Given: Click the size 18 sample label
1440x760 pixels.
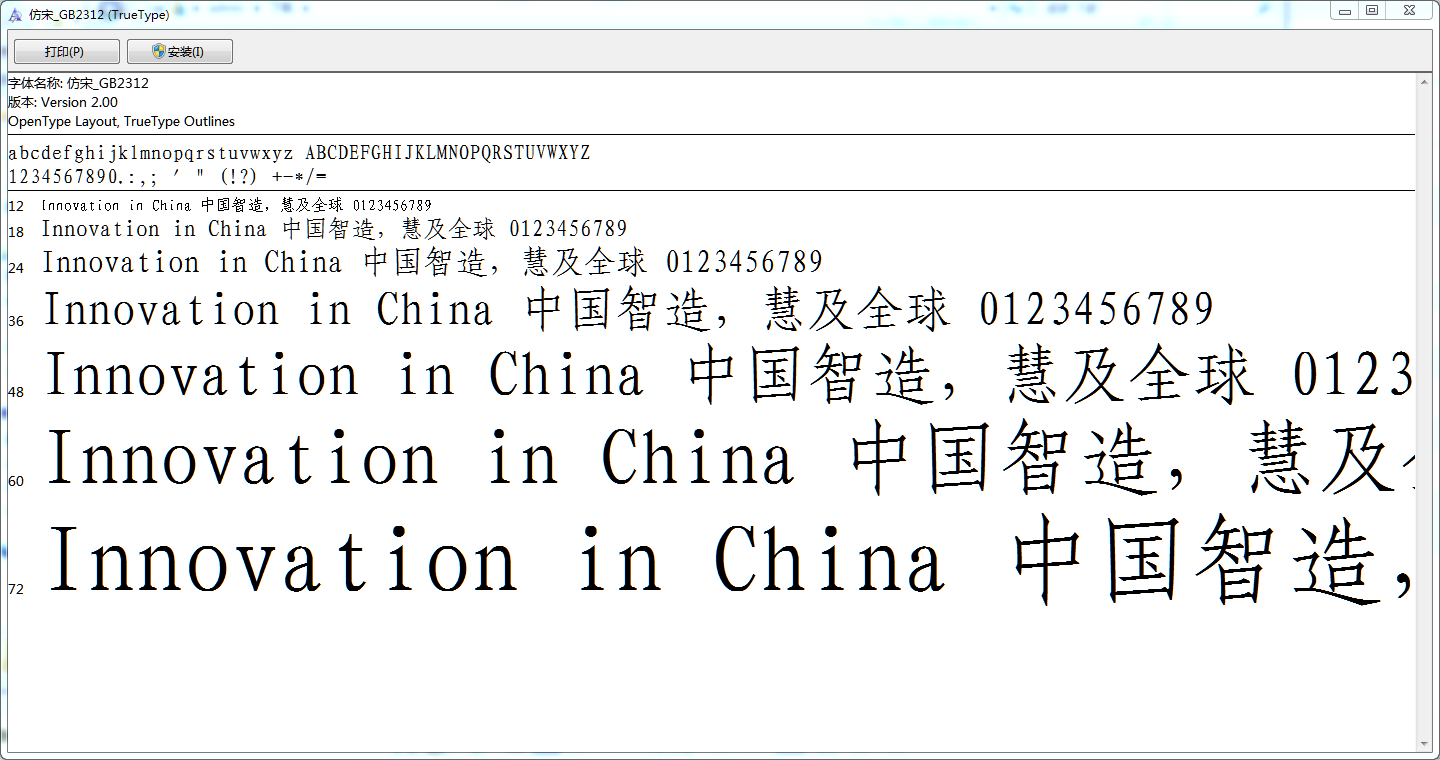Looking at the screenshot, I should pyautogui.click(x=16, y=232).
